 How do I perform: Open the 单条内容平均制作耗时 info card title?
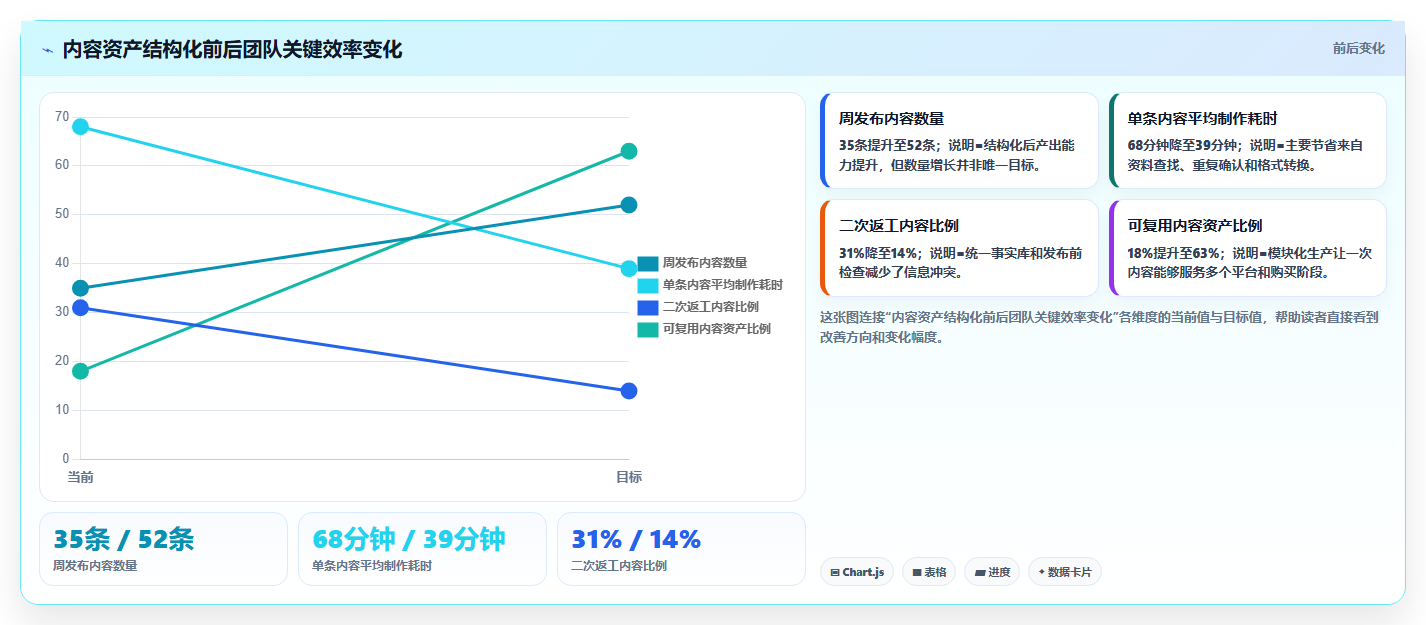click(x=1203, y=118)
